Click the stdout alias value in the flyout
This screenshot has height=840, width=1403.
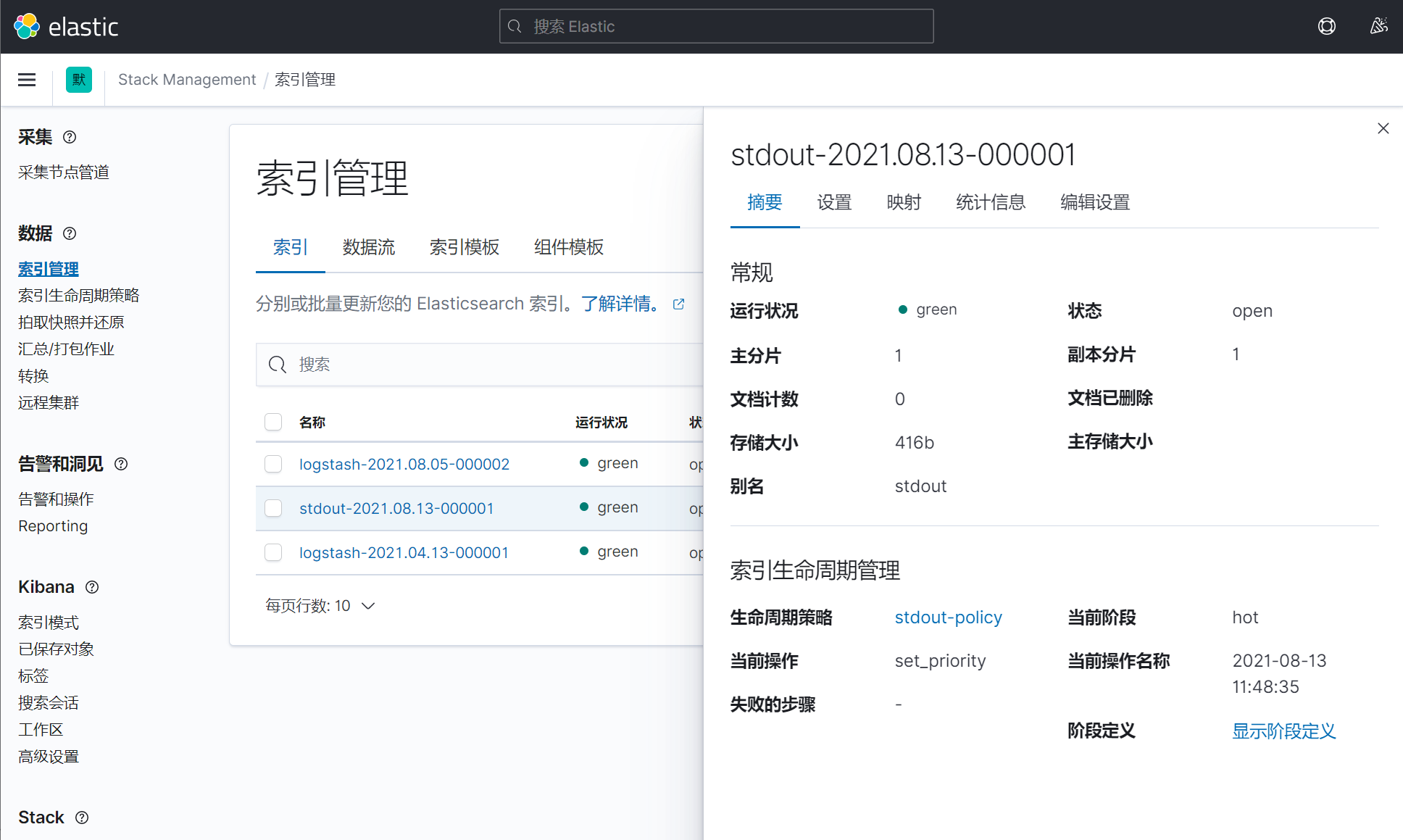pos(921,486)
